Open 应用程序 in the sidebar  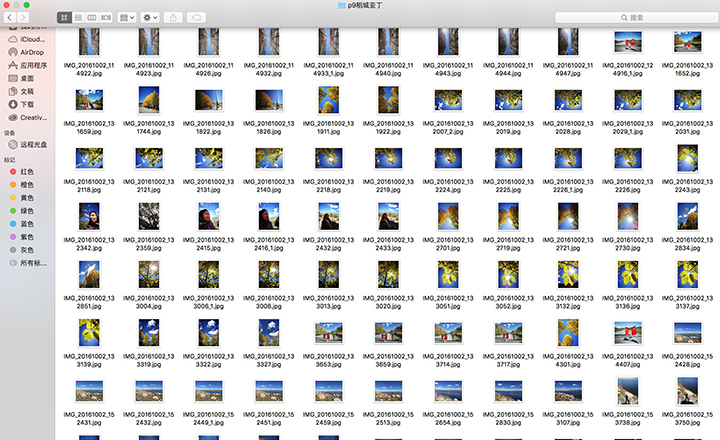28,65
